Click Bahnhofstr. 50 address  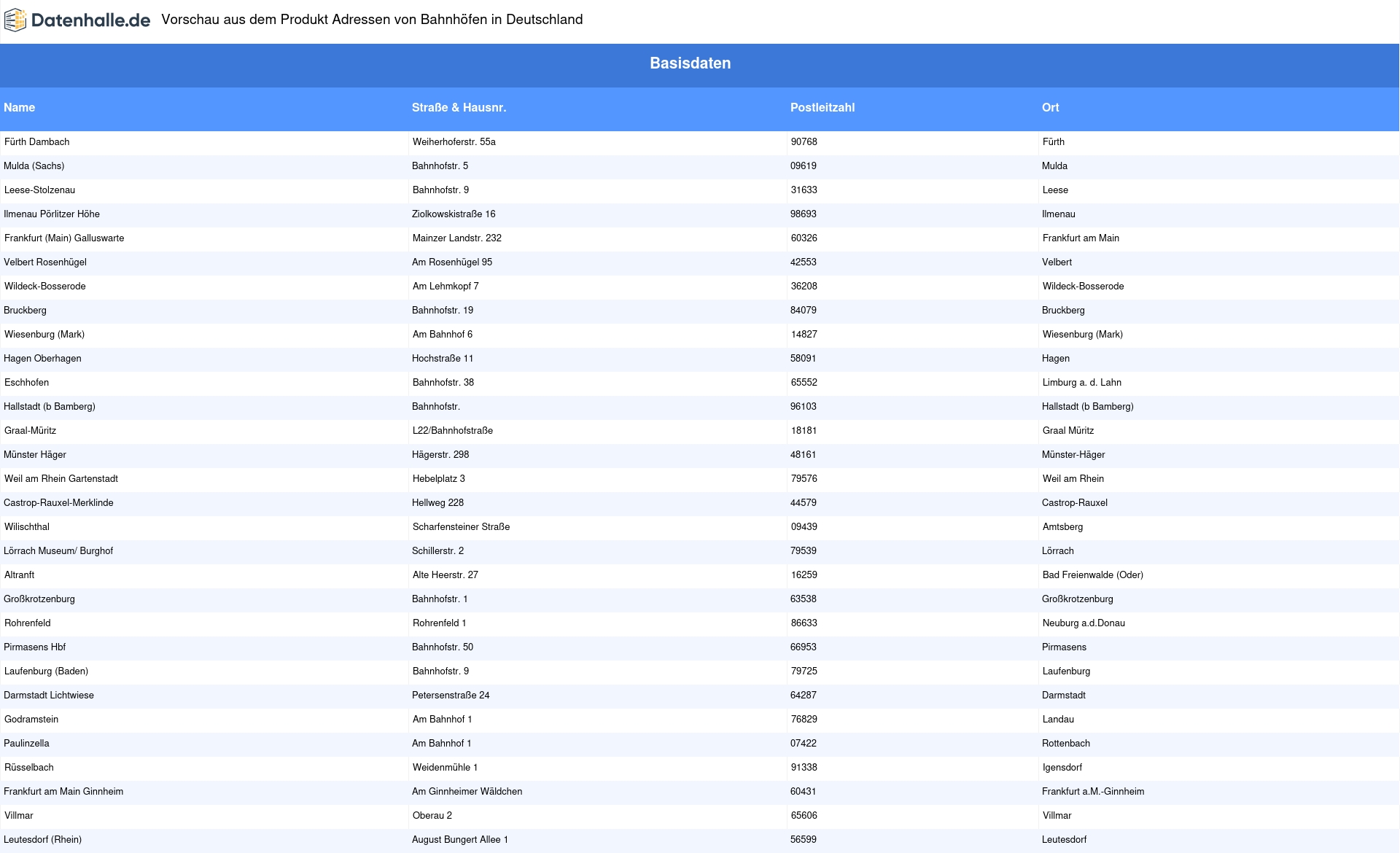(x=443, y=647)
